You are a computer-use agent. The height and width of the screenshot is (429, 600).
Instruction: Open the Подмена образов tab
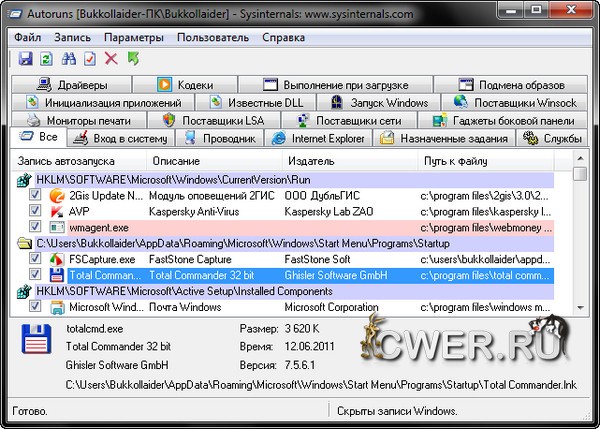tap(511, 85)
